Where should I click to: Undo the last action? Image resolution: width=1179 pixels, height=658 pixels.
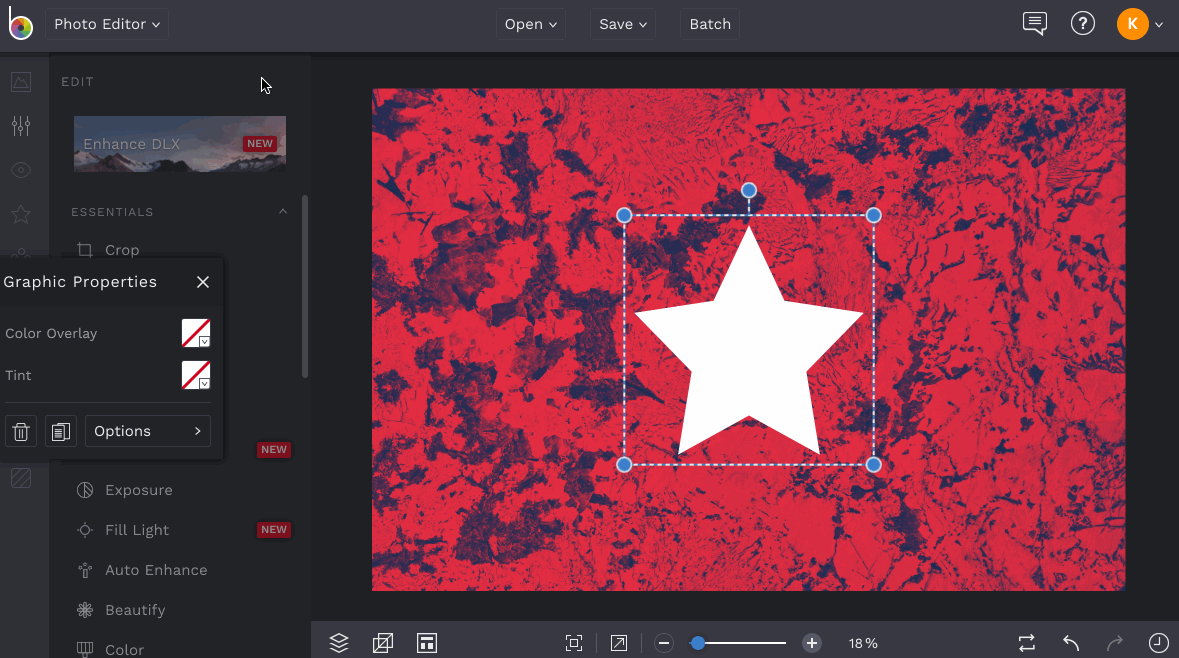coord(1071,643)
